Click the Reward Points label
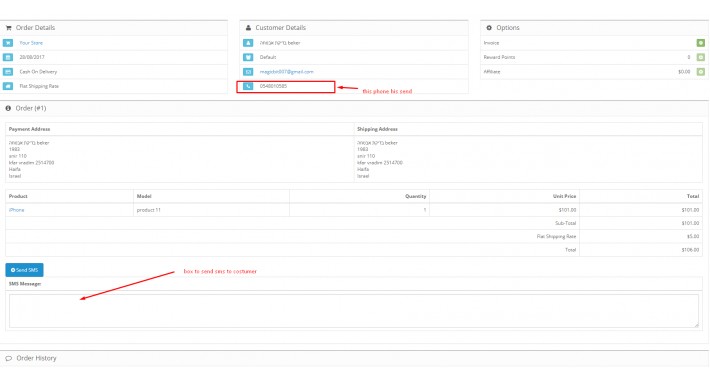 (499, 58)
